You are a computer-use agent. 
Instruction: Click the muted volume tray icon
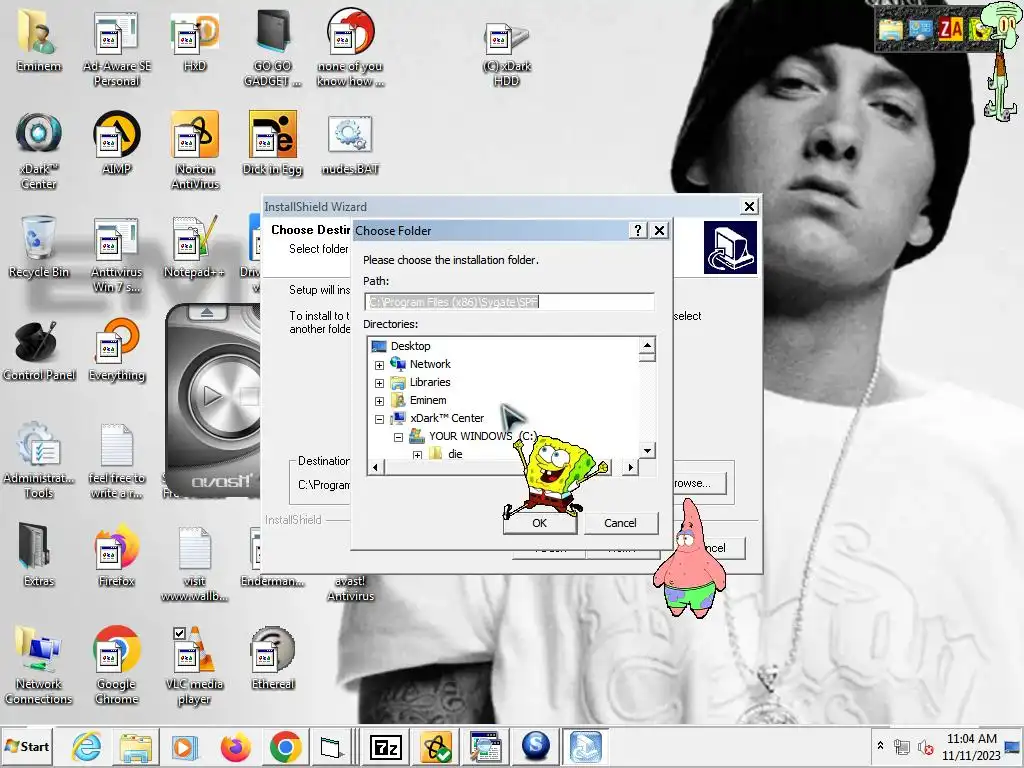tap(925, 747)
